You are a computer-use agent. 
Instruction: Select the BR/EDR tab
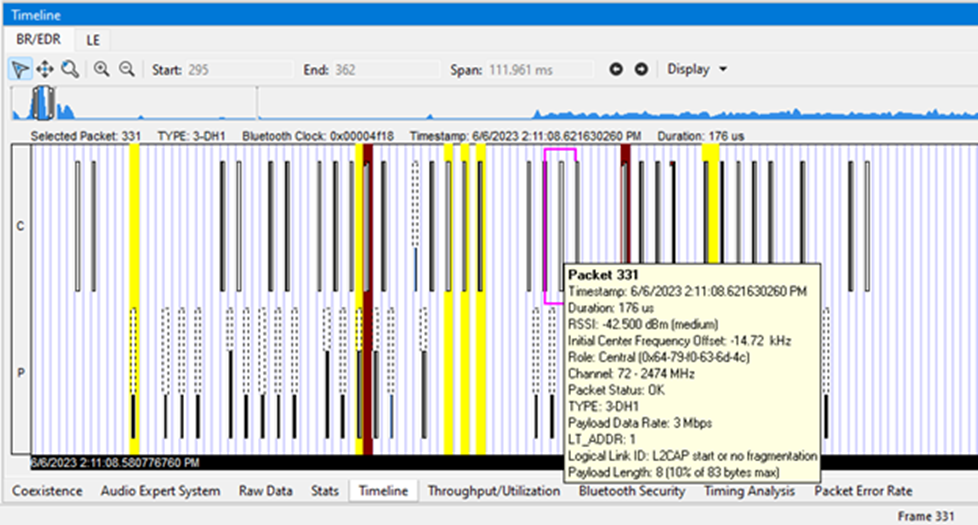[39, 39]
